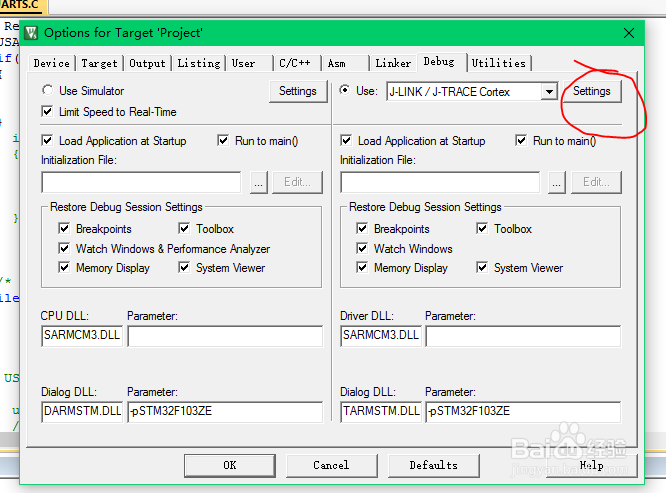Click the Defaults button
The image size is (666, 493).
(434, 465)
